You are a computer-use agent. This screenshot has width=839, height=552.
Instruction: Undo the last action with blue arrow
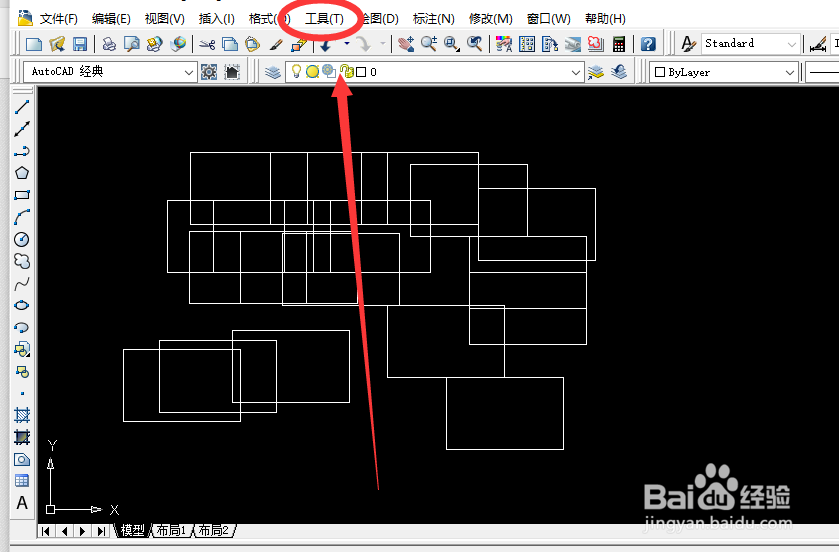325,45
